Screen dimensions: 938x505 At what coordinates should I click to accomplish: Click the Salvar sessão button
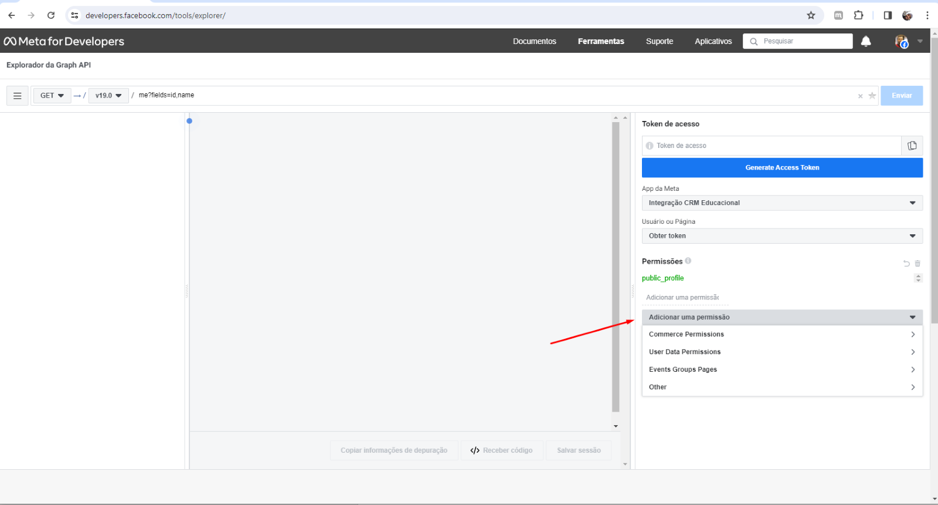pos(578,451)
